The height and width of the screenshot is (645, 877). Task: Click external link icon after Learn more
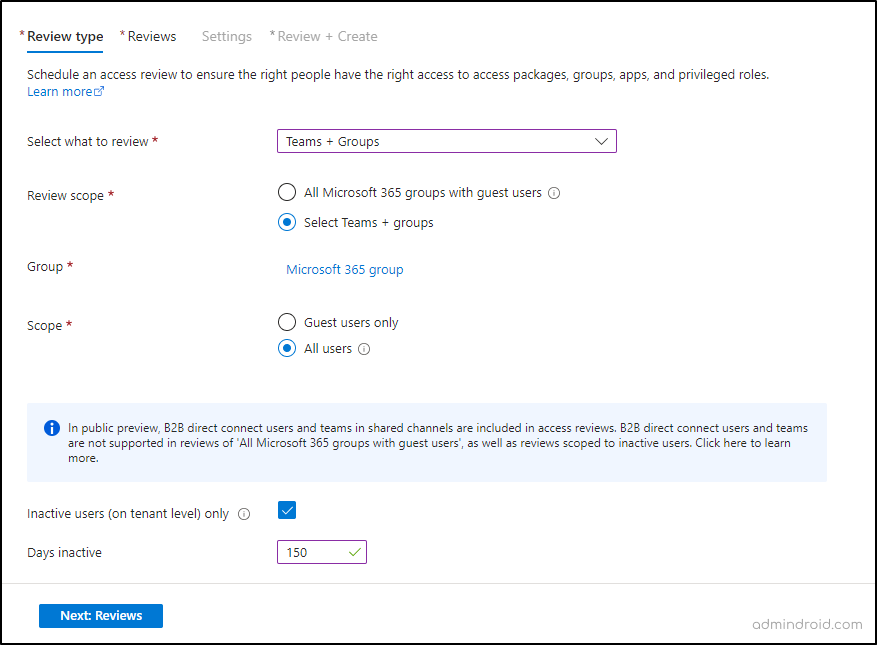[99, 91]
